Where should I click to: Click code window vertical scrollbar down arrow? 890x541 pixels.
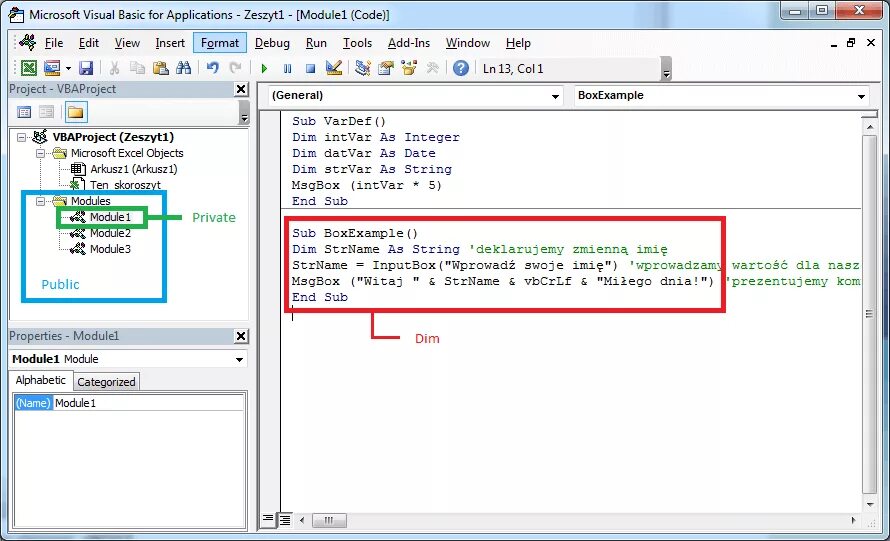870,504
